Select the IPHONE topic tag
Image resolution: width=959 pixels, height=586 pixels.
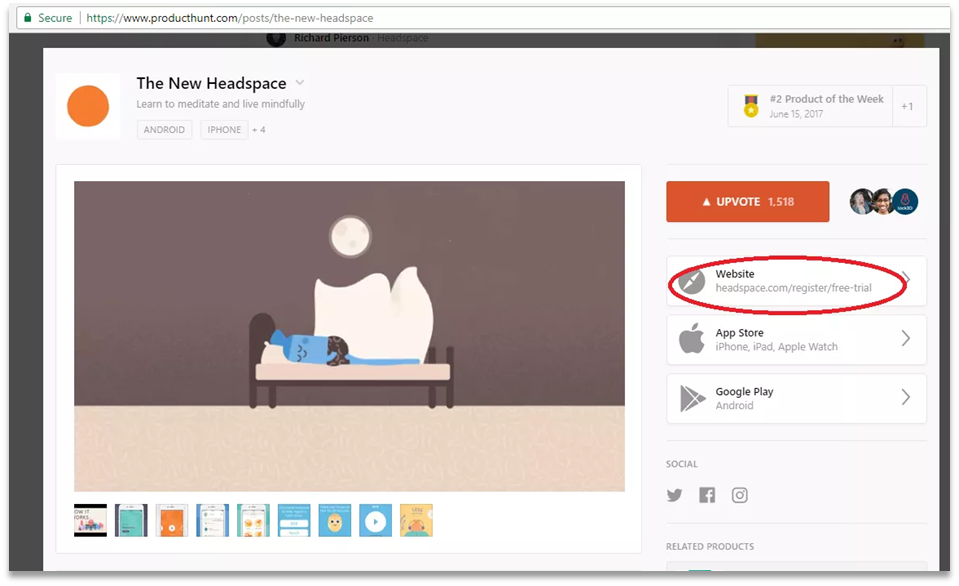click(x=224, y=130)
